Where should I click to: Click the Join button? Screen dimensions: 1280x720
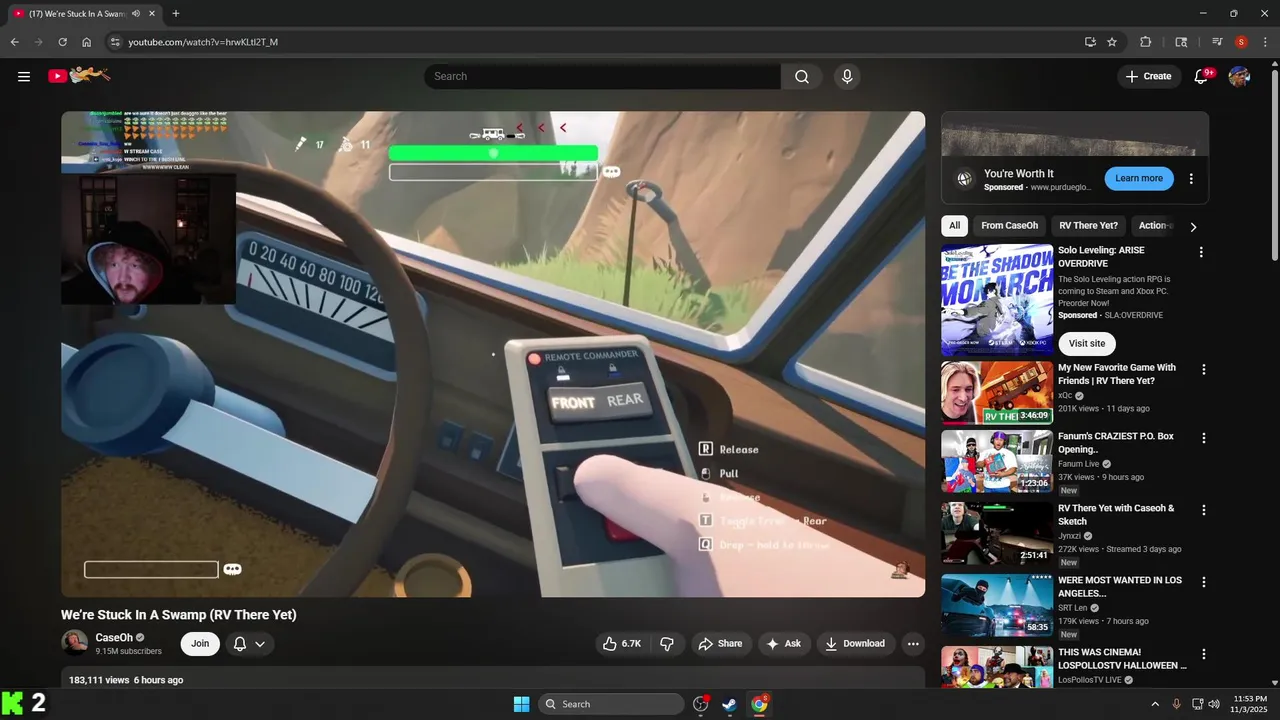point(200,644)
